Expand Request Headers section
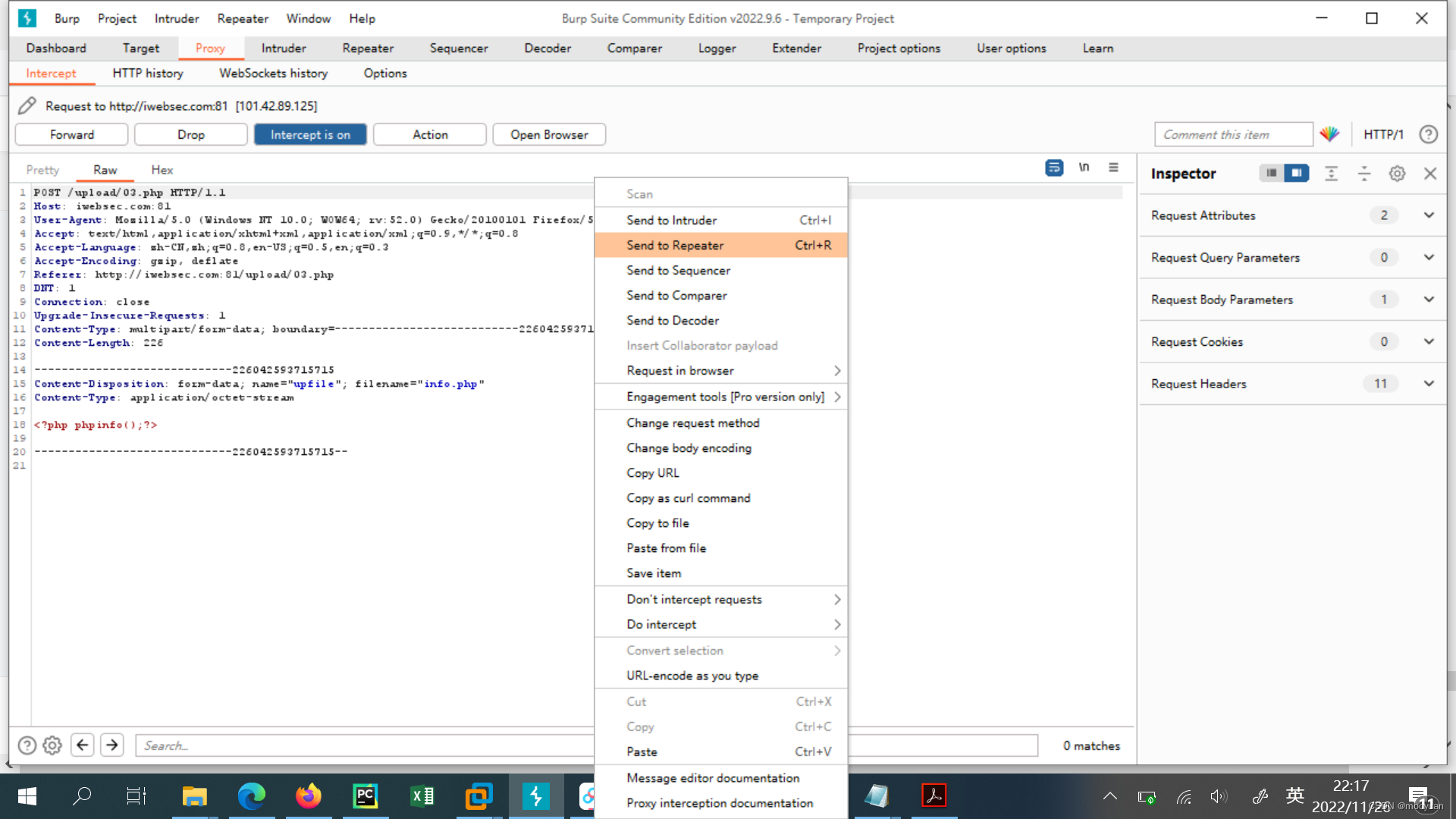Viewport: 1456px width, 819px height. pyautogui.click(x=1429, y=384)
